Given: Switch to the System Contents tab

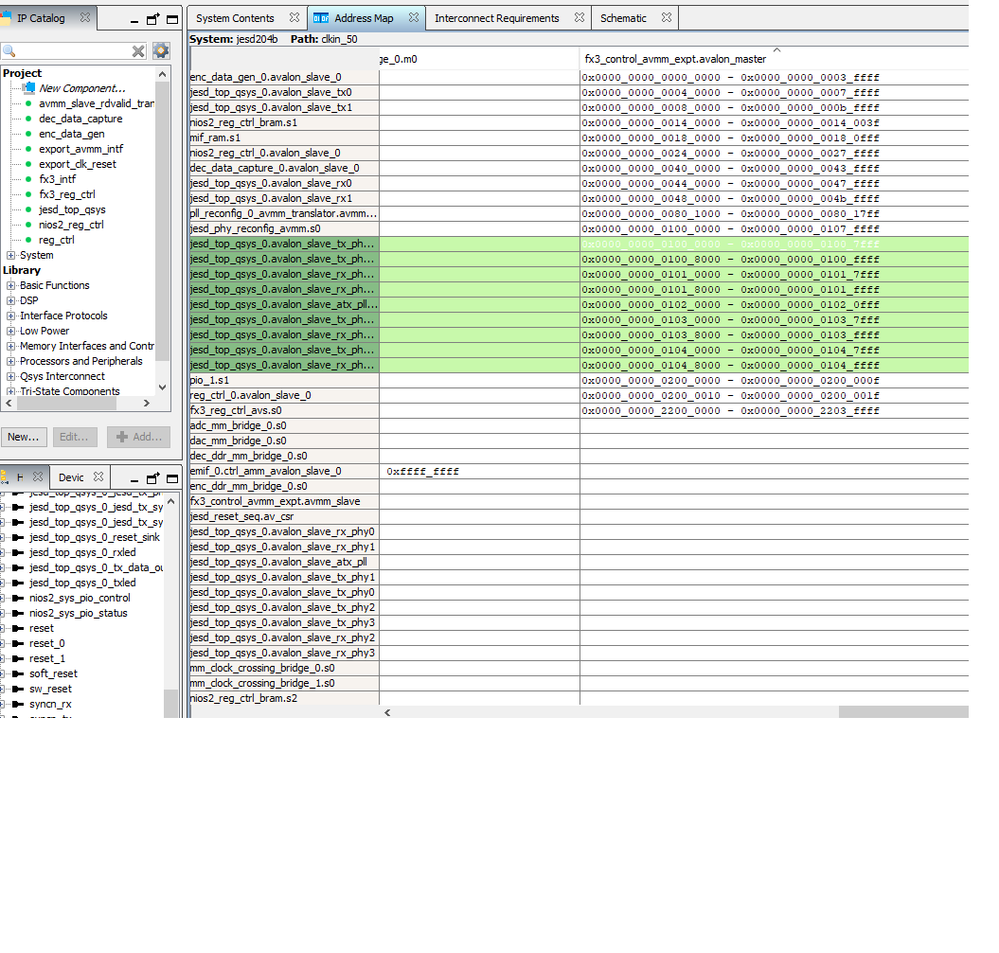Looking at the screenshot, I should (235, 18).
